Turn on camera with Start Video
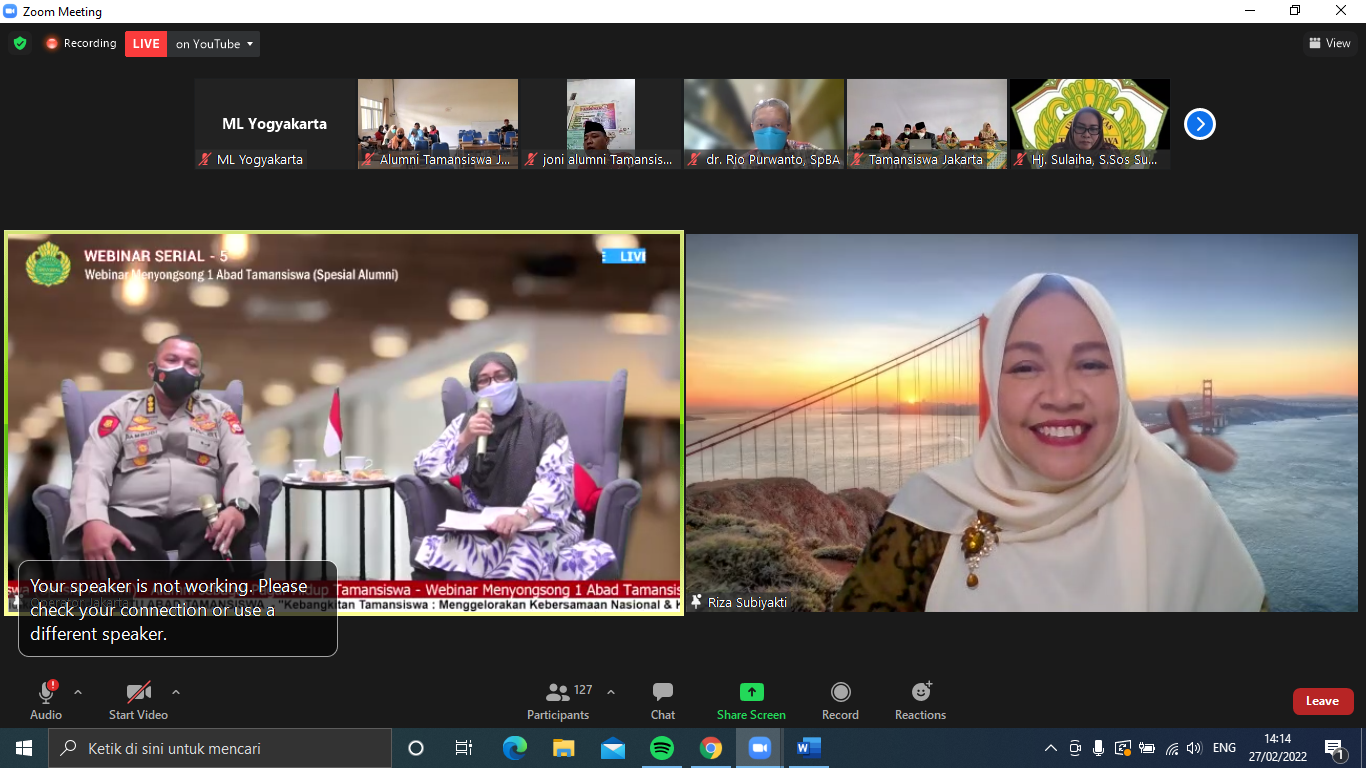 coord(138,700)
